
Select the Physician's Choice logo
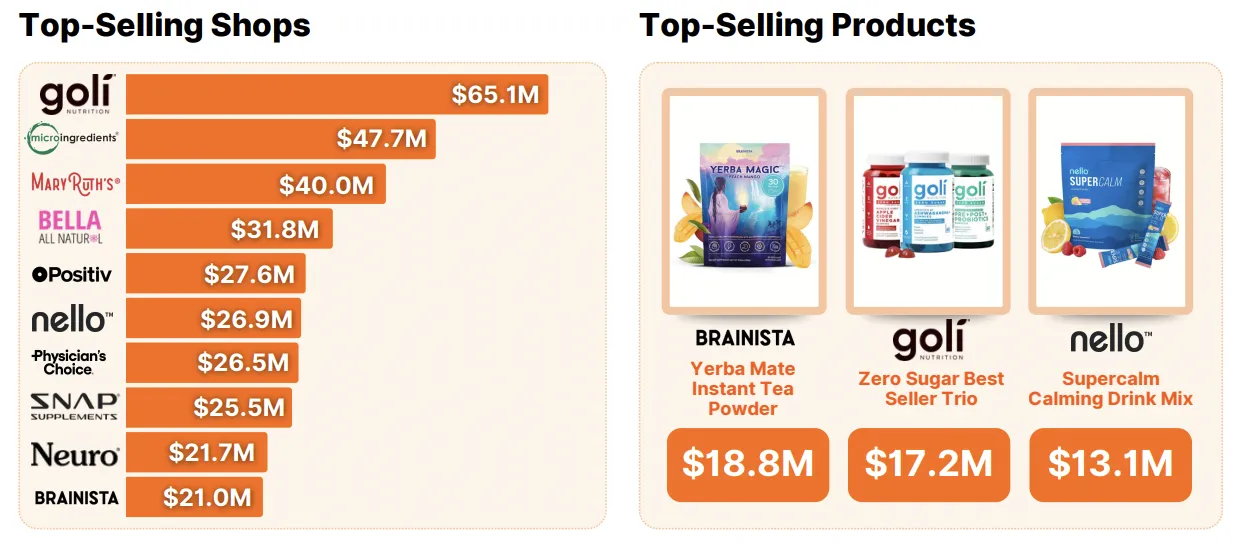(69, 362)
